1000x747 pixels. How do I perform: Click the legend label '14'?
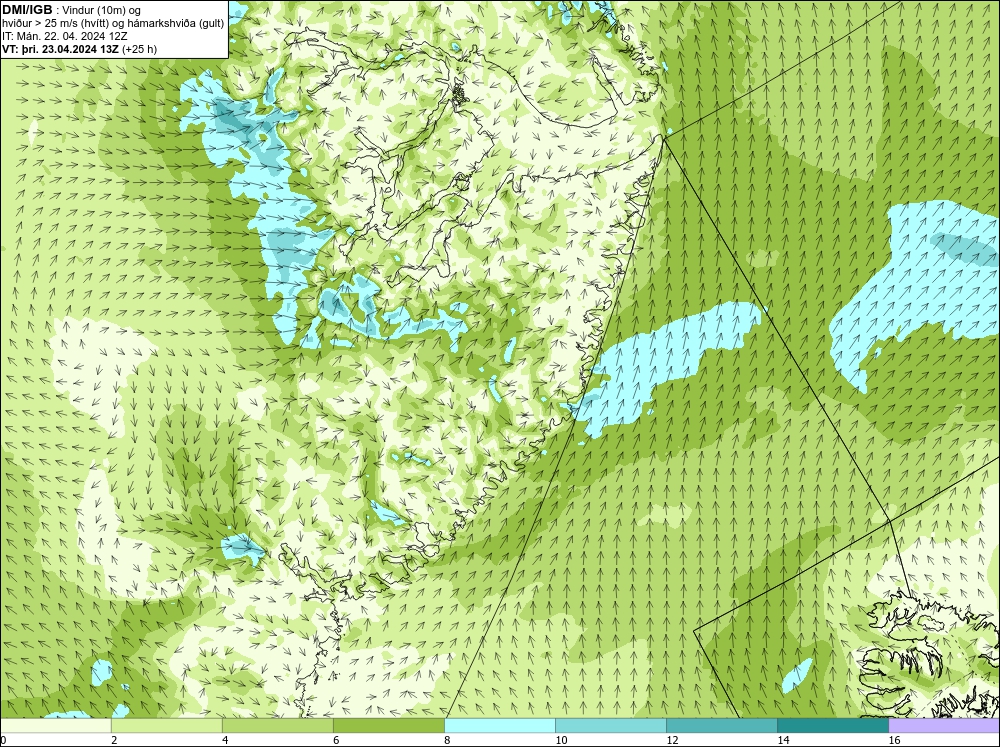783,740
